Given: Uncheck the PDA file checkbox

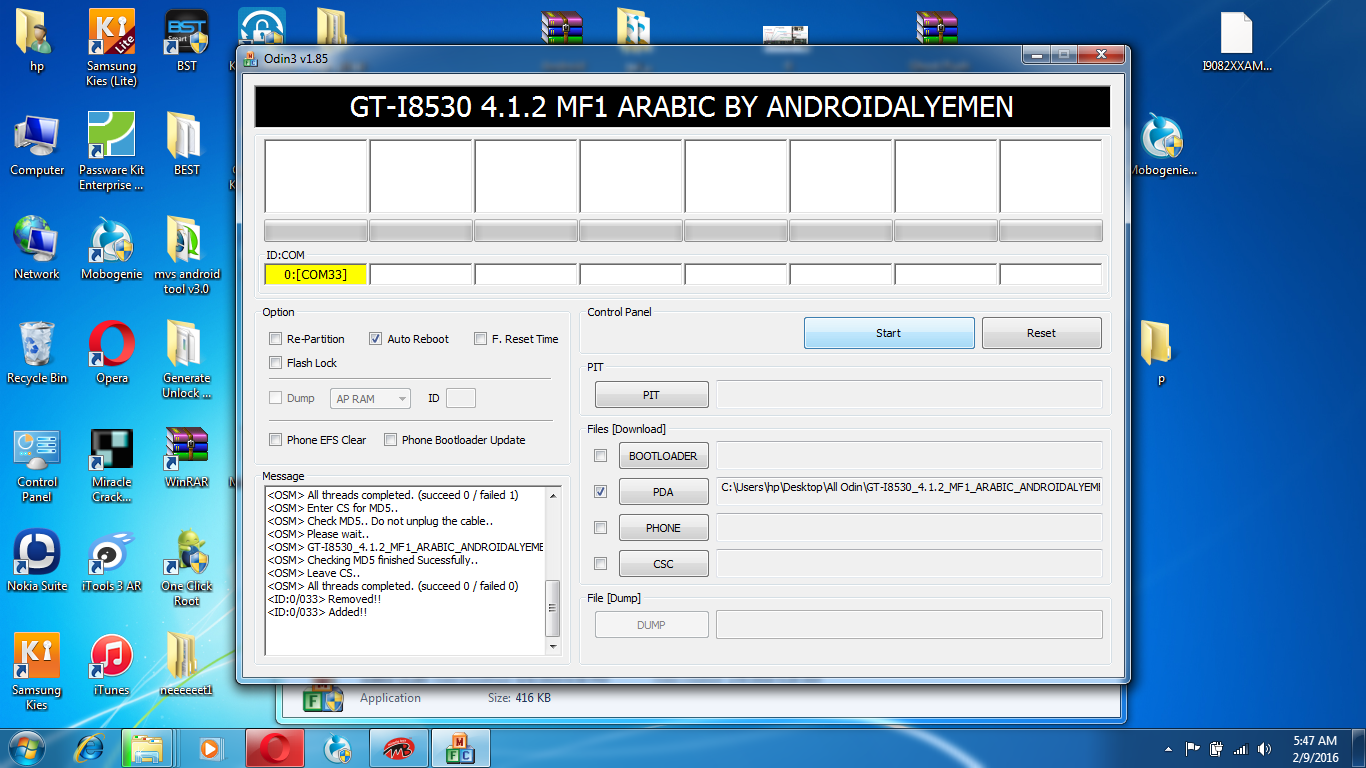Looking at the screenshot, I should (601, 492).
